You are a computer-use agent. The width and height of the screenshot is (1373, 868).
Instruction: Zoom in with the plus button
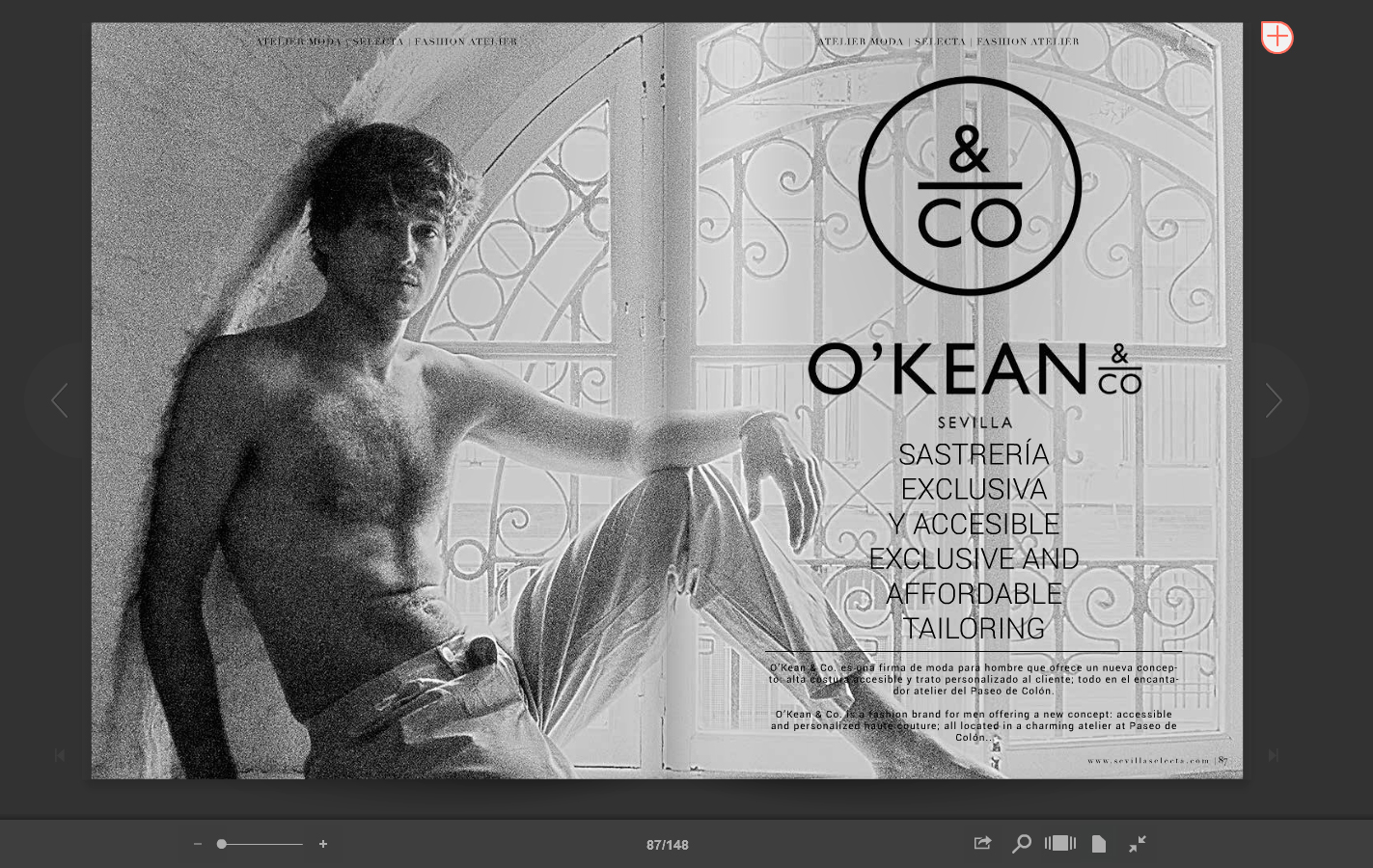click(323, 844)
